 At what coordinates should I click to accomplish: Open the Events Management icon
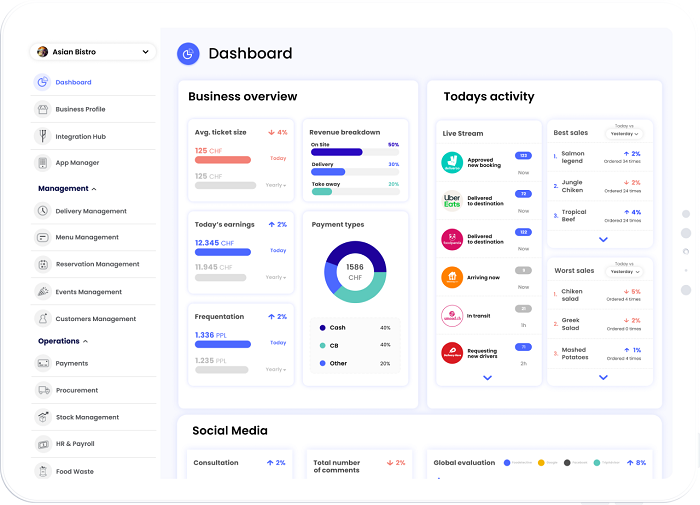(43, 292)
